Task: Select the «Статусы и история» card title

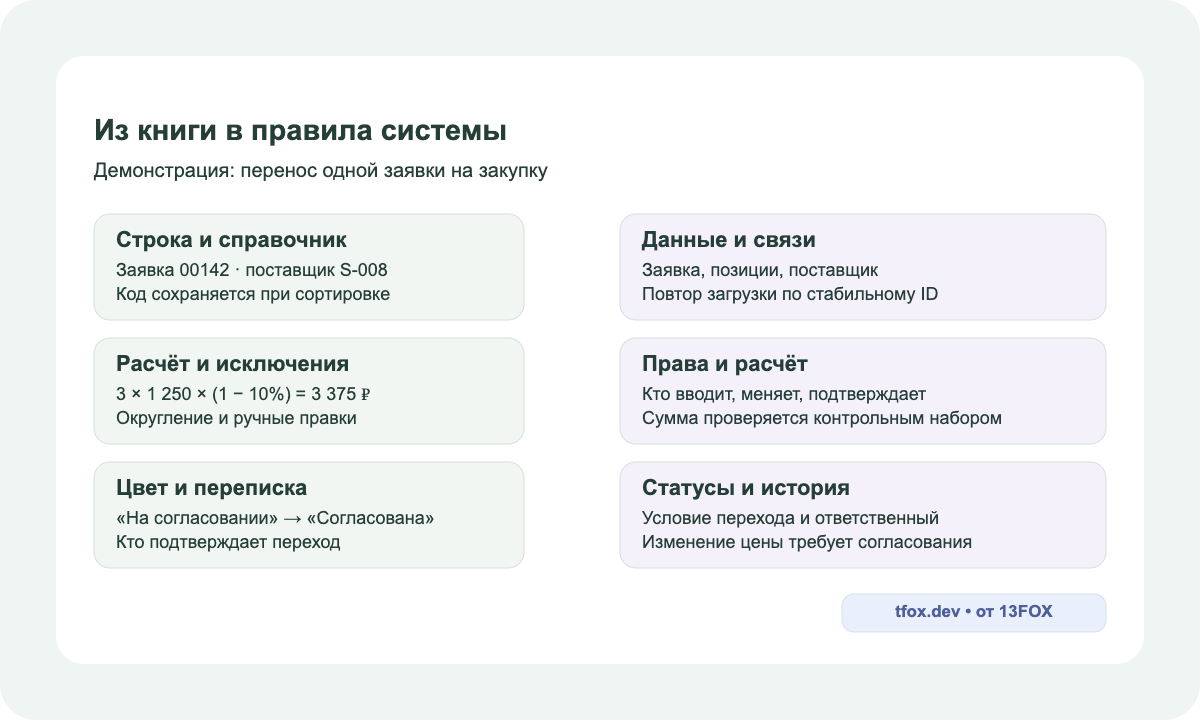Action: [746, 488]
